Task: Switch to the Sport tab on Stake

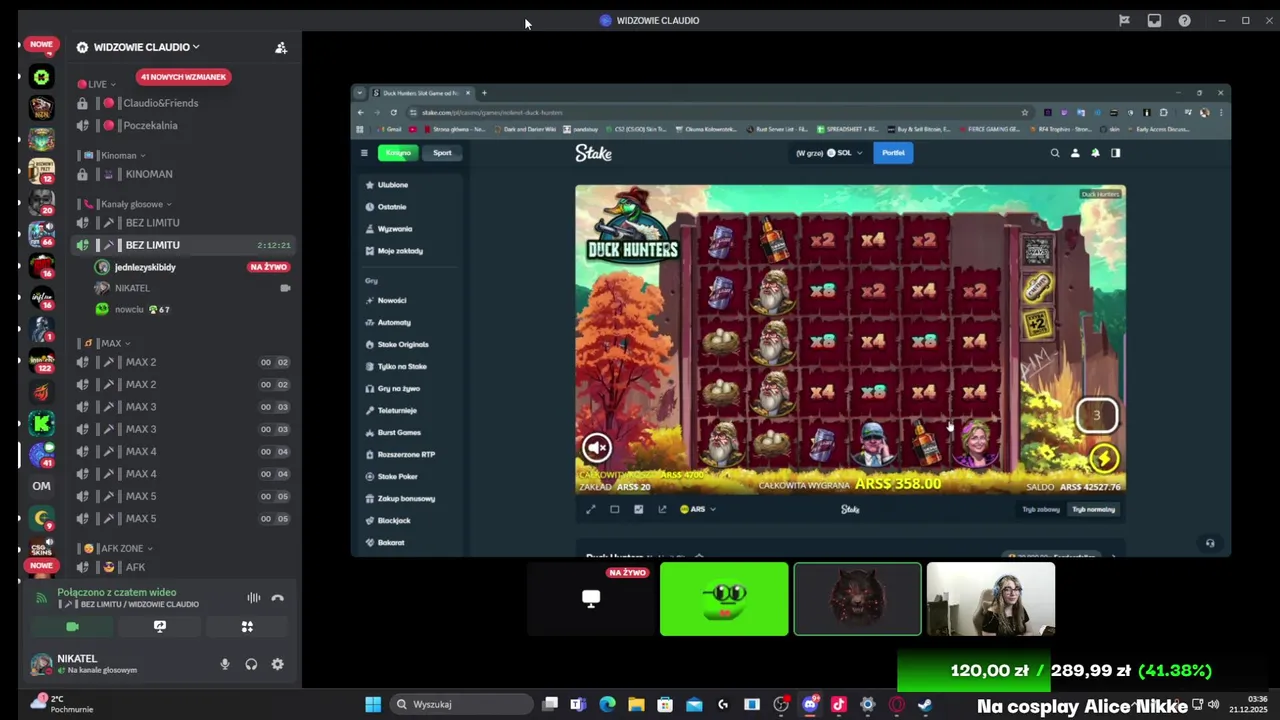Action: [x=442, y=153]
